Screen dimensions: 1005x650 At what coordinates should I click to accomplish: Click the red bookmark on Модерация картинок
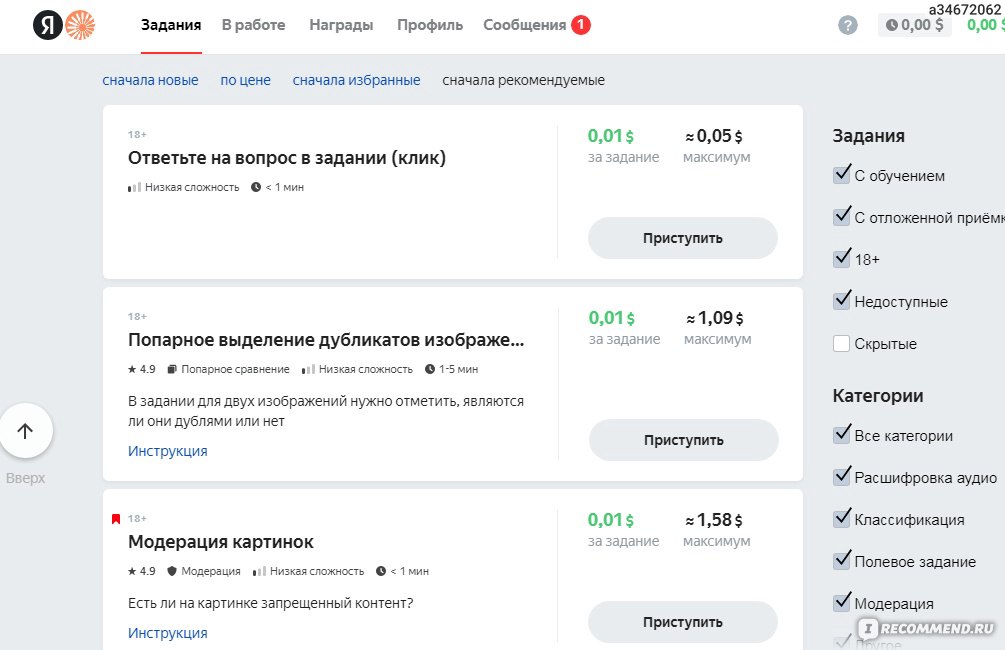coord(116,519)
